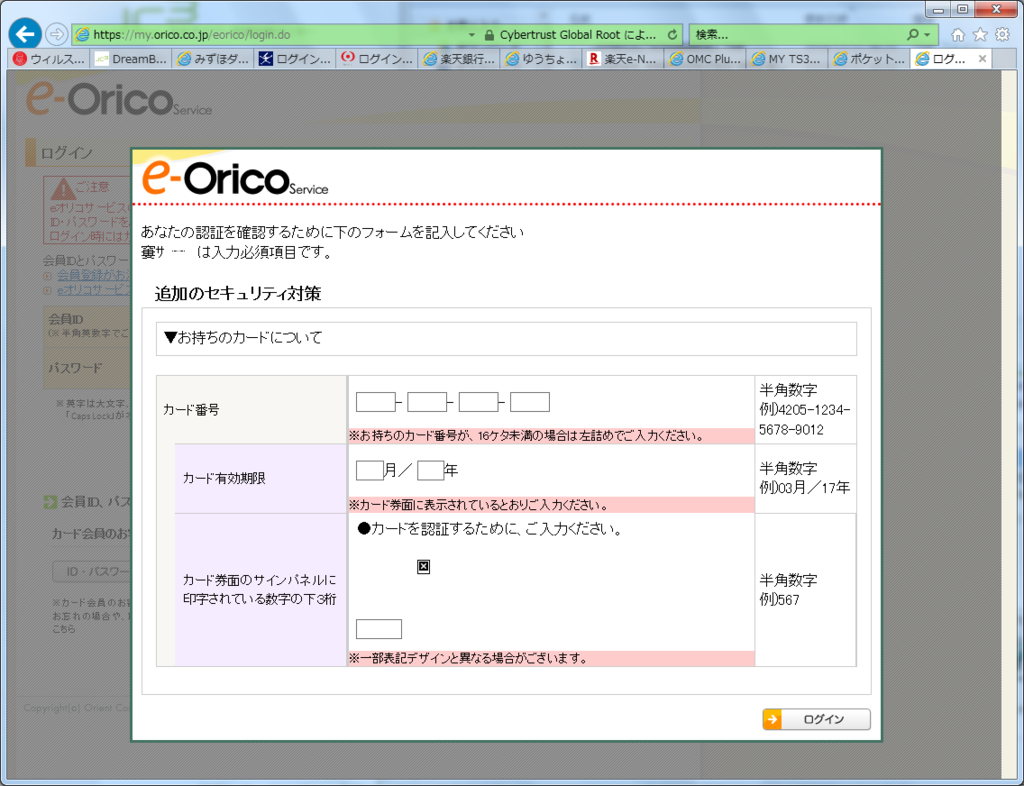Click the 例)567 example text
The width and height of the screenshot is (1024, 786).
click(779, 600)
